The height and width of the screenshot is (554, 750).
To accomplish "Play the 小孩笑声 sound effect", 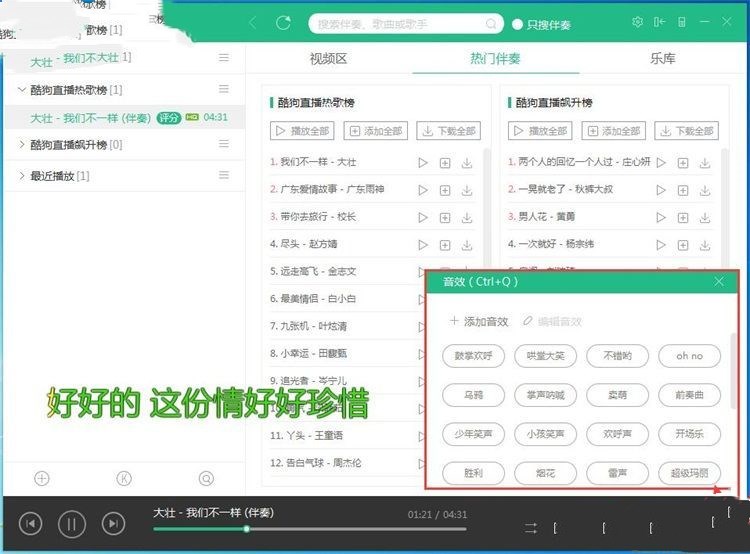I will coord(545,434).
